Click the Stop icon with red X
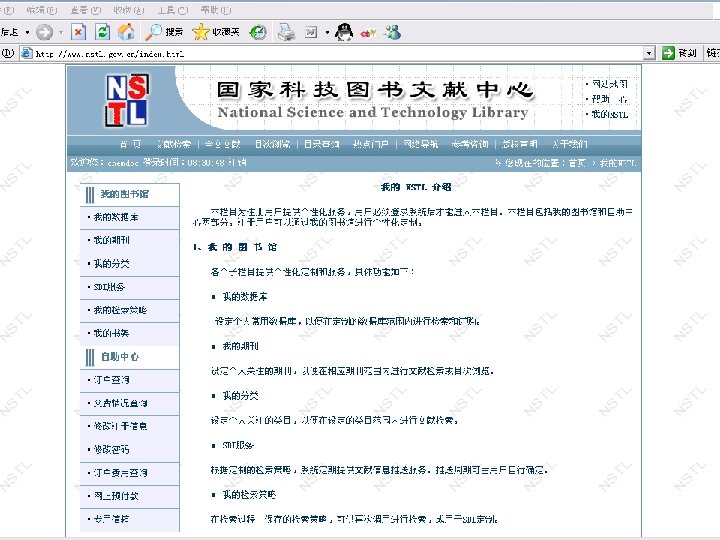This screenshot has width=720, height=540. [79, 32]
